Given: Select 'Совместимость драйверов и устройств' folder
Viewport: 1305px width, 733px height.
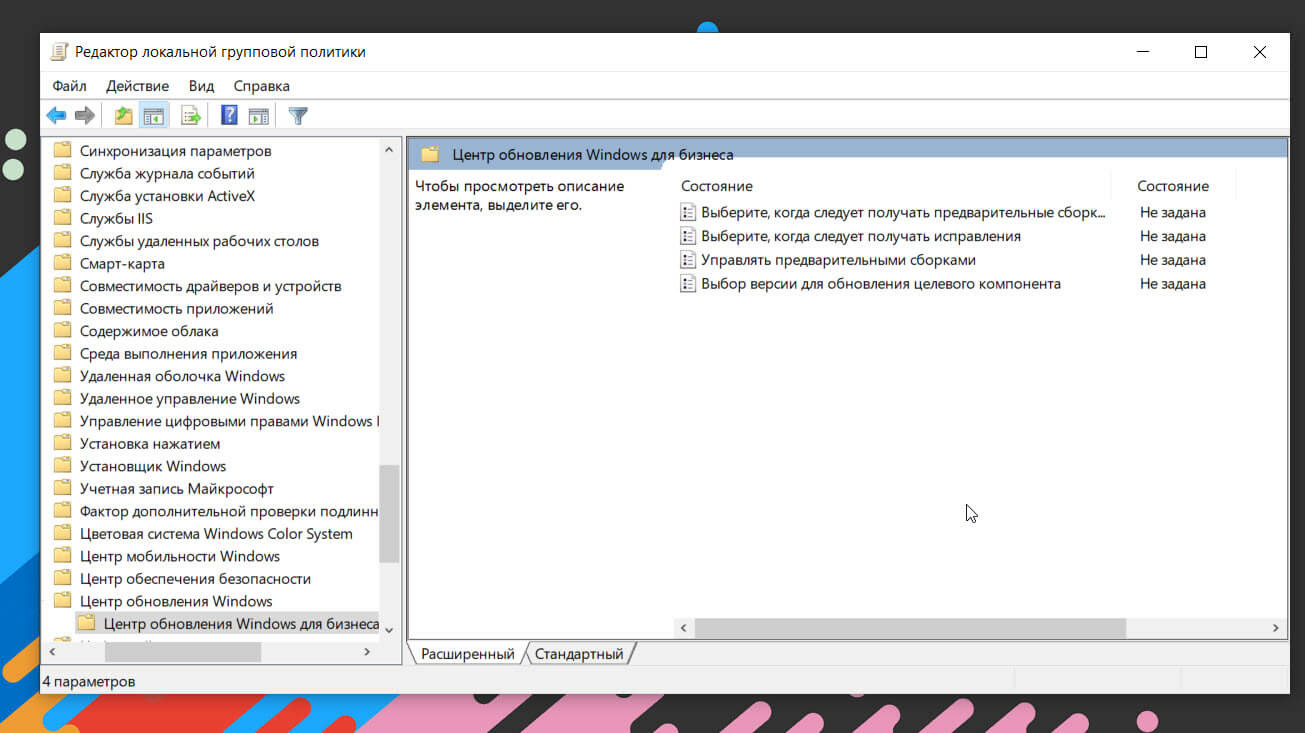Looking at the screenshot, I should 210,286.
